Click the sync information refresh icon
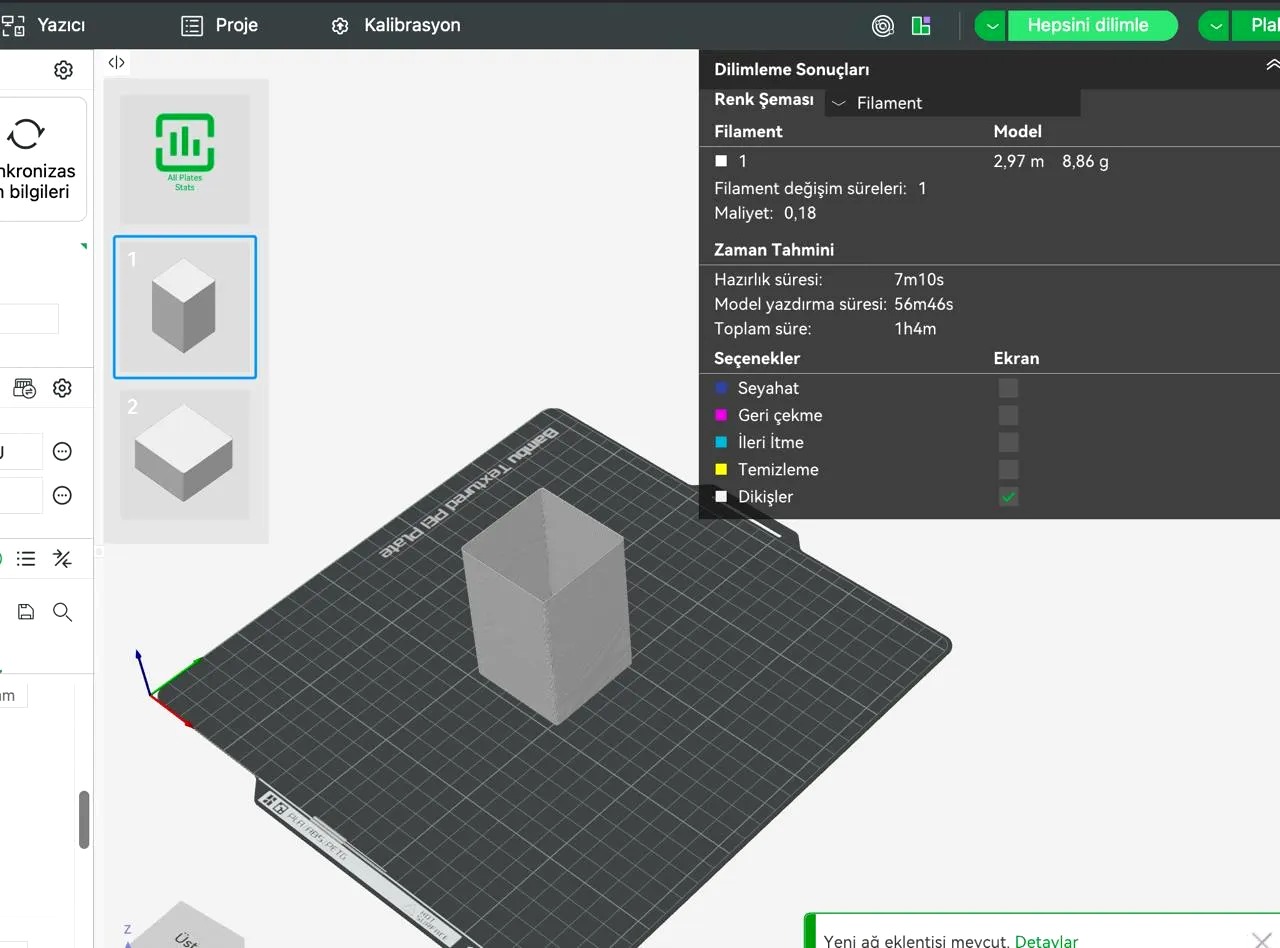The image size is (1280, 948). pyautogui.click(x=26, y=133)
